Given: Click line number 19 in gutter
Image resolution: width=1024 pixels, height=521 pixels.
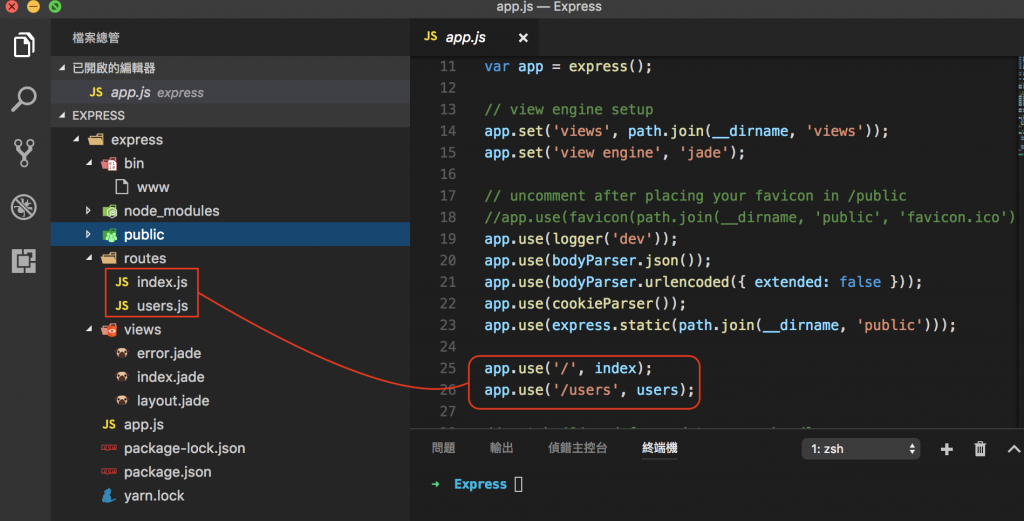Looking at the screenshot, I should [448, 239].
